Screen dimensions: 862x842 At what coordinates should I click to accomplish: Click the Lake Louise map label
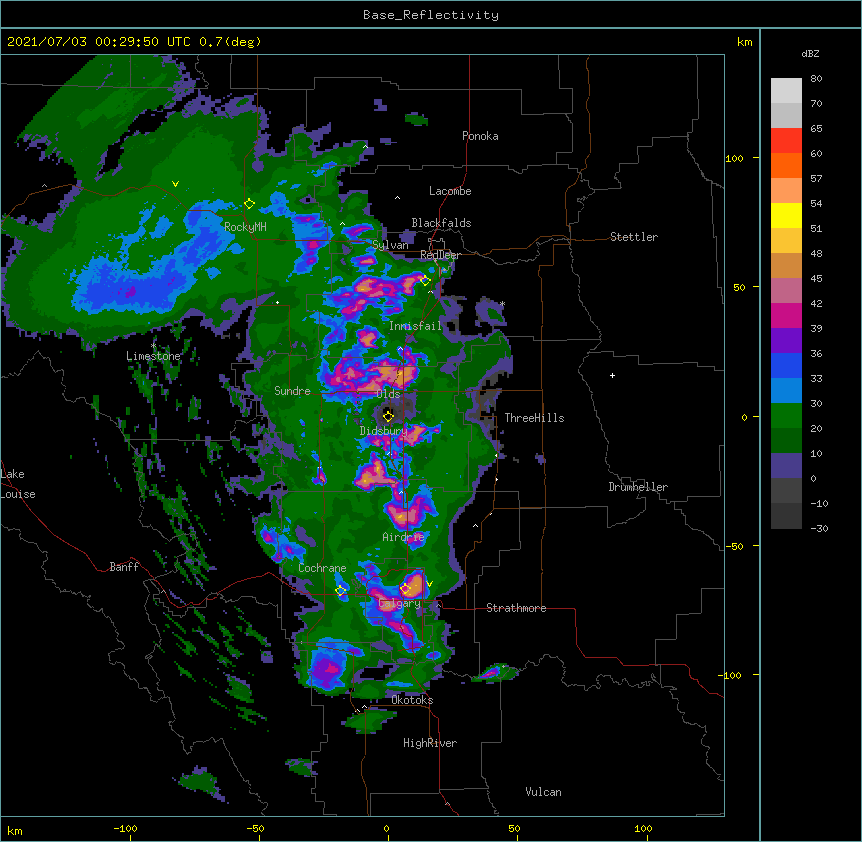(18, 484)
